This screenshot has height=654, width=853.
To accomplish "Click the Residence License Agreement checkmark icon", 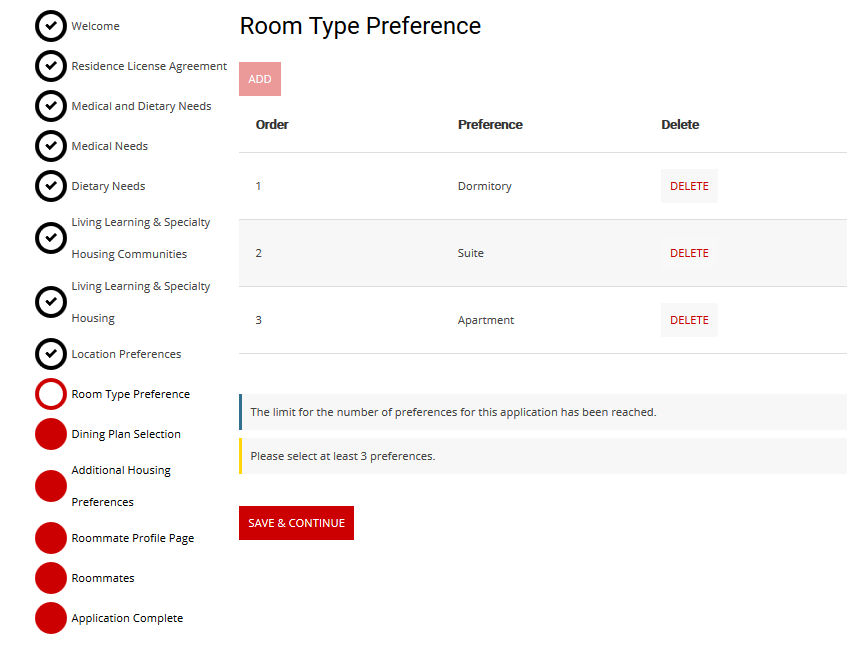I will [50, 66].
